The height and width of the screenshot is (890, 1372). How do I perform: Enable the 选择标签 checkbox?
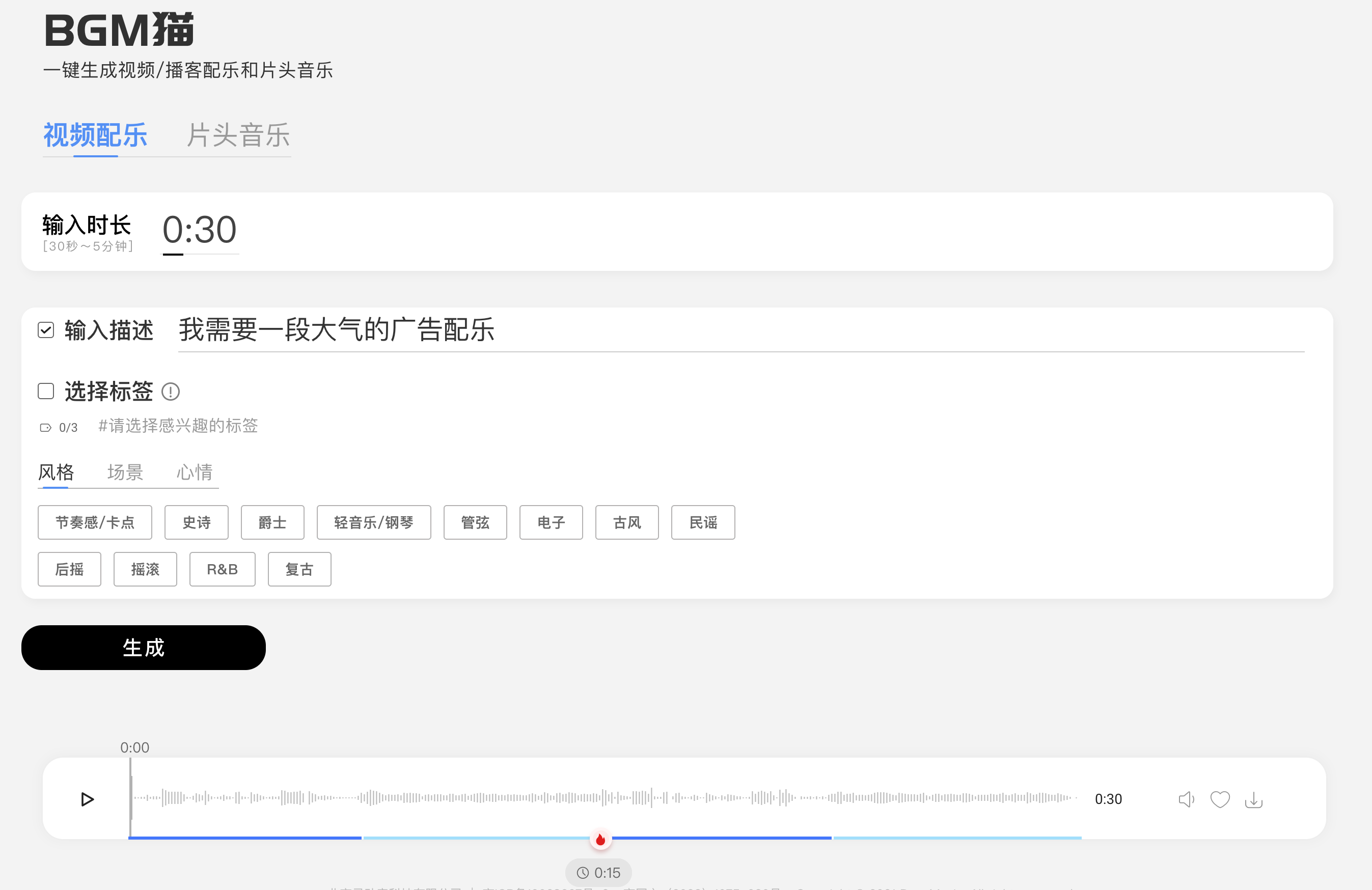pyautogui.click(x=45, y=391)
